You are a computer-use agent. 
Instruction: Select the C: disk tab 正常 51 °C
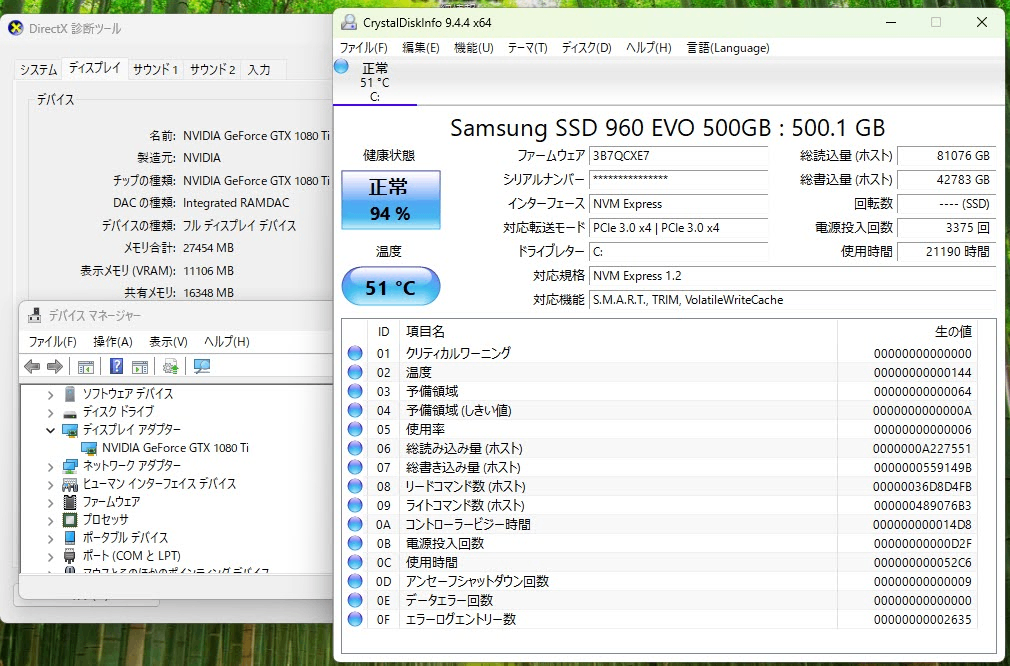[375, 81]
